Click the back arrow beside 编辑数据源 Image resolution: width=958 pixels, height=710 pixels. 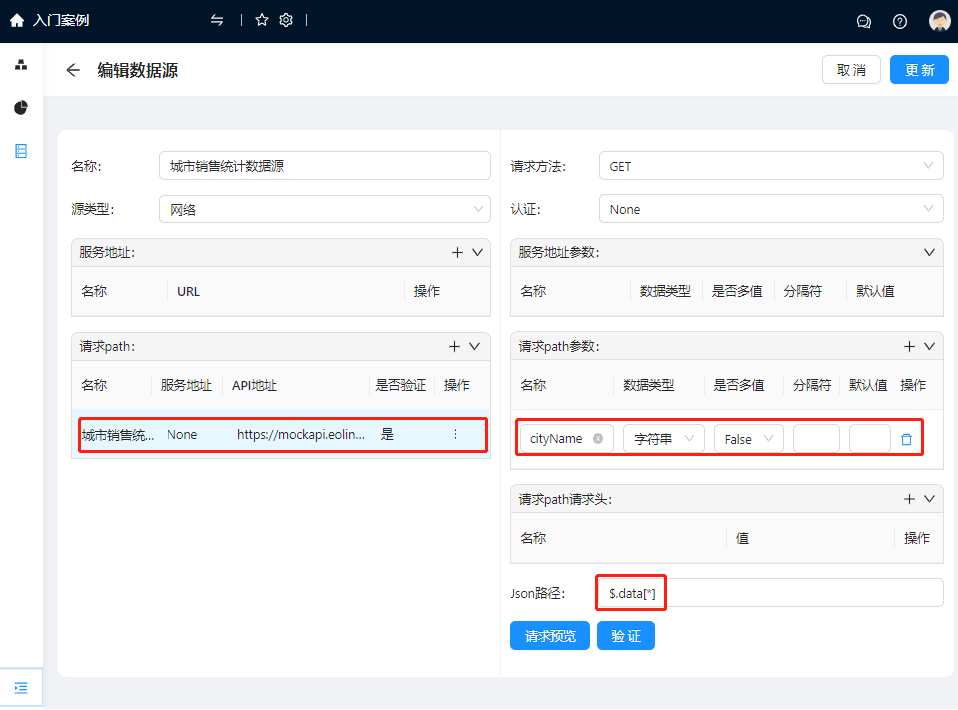[72, 70]
